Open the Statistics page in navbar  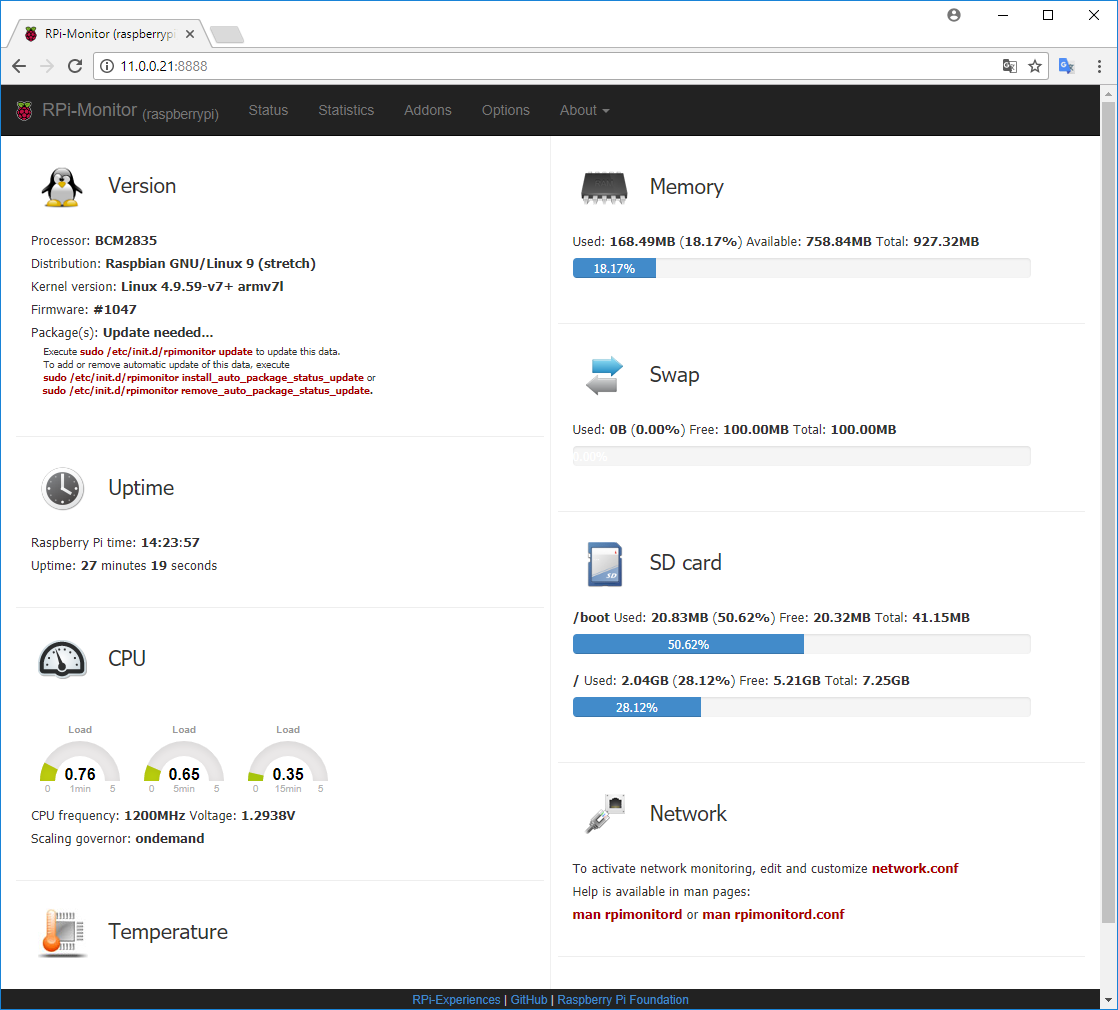tap(346, 110)
